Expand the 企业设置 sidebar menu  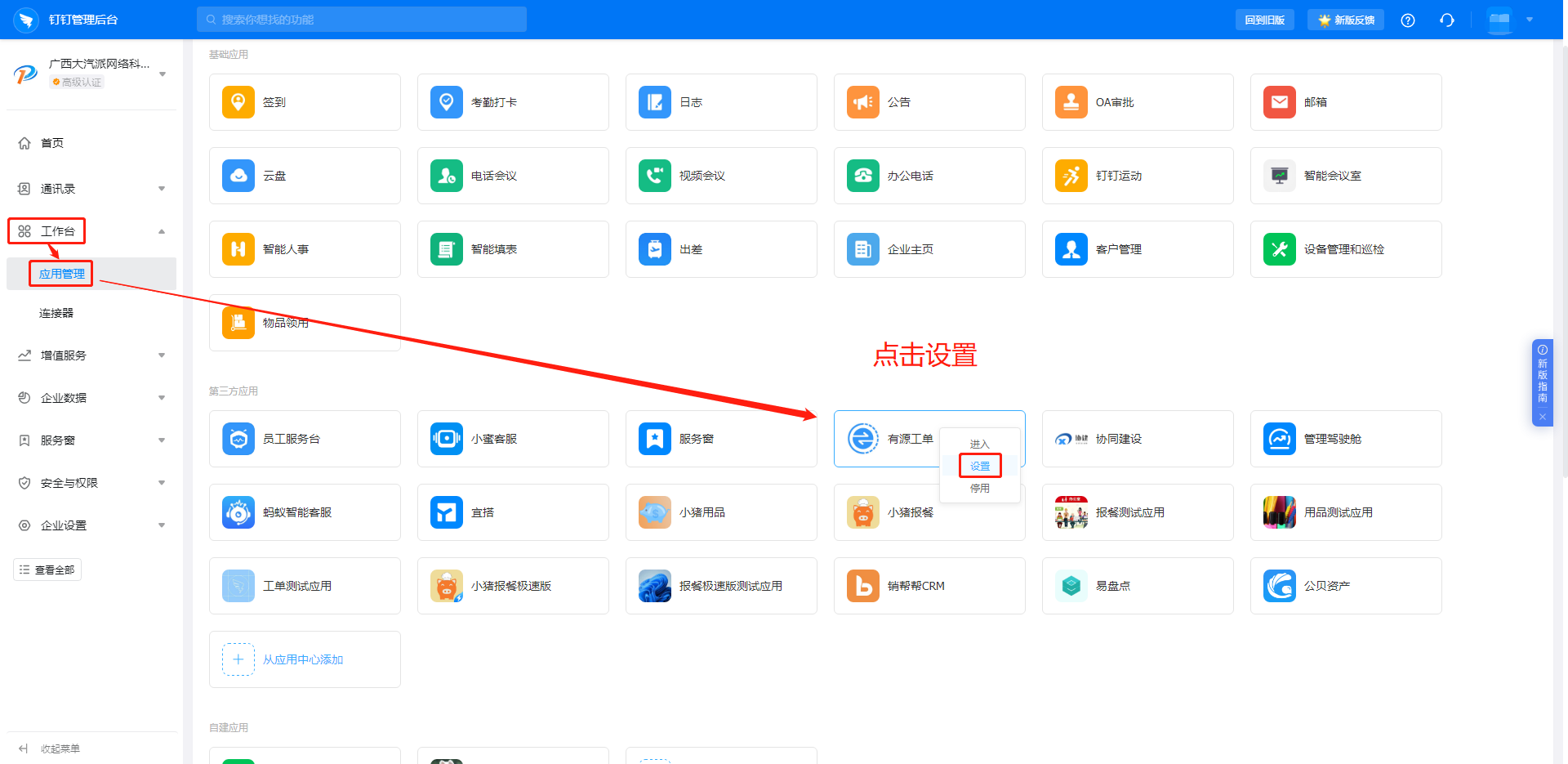point(162,525)
